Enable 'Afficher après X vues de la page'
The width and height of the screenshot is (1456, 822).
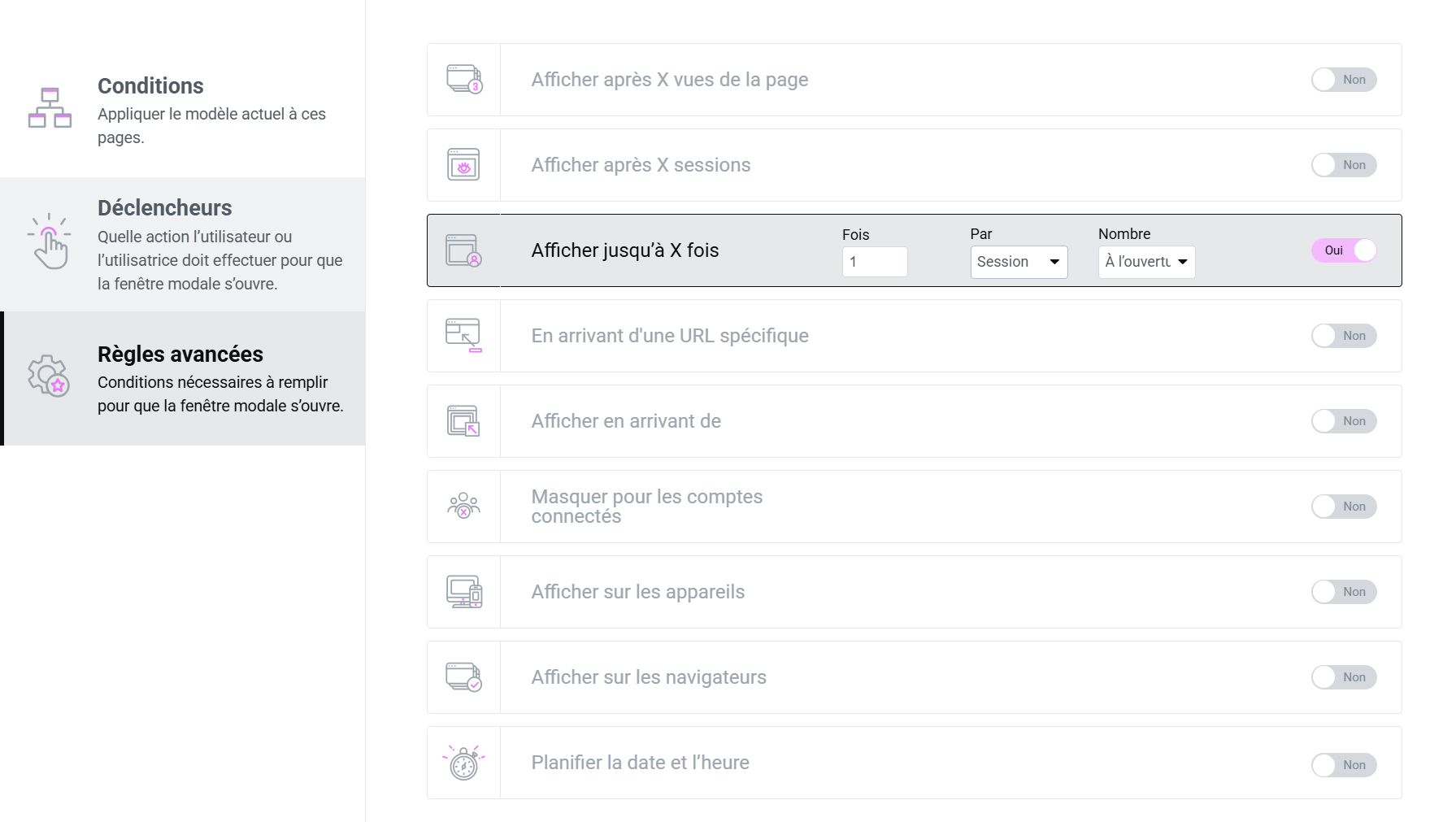pyautogui.click(x=1343, y=80)
